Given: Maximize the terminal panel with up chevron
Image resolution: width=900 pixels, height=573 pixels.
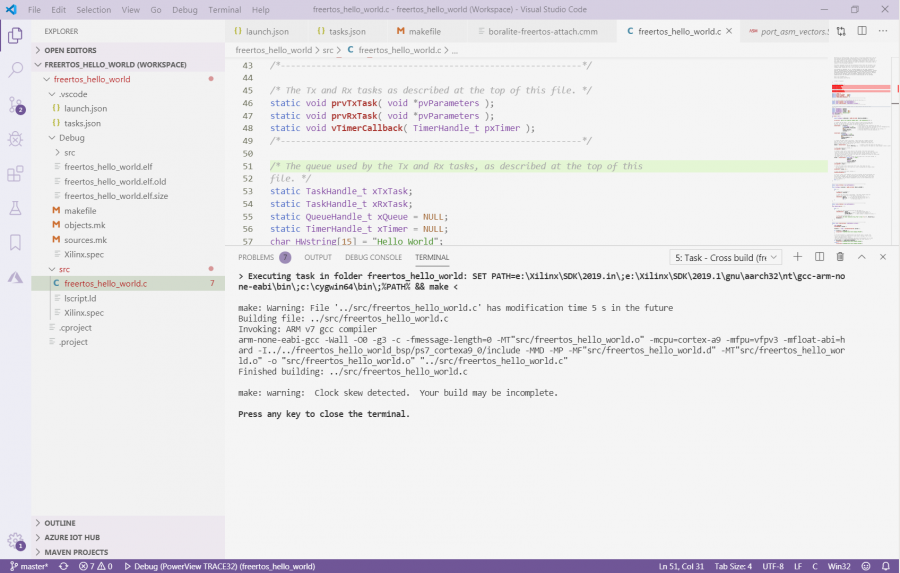Looking at the screenshot, I should point(862,257).
